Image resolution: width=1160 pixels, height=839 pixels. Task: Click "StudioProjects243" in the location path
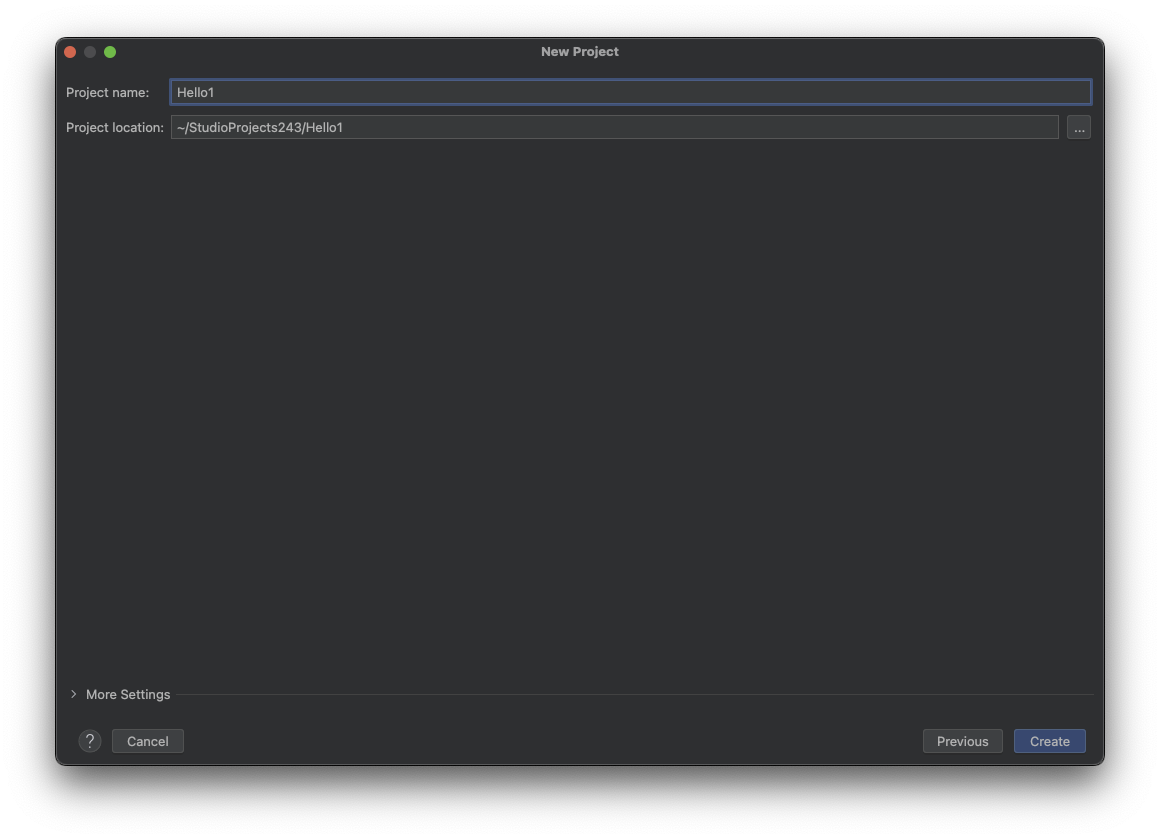pyautogui.click(x=245, y=127)
